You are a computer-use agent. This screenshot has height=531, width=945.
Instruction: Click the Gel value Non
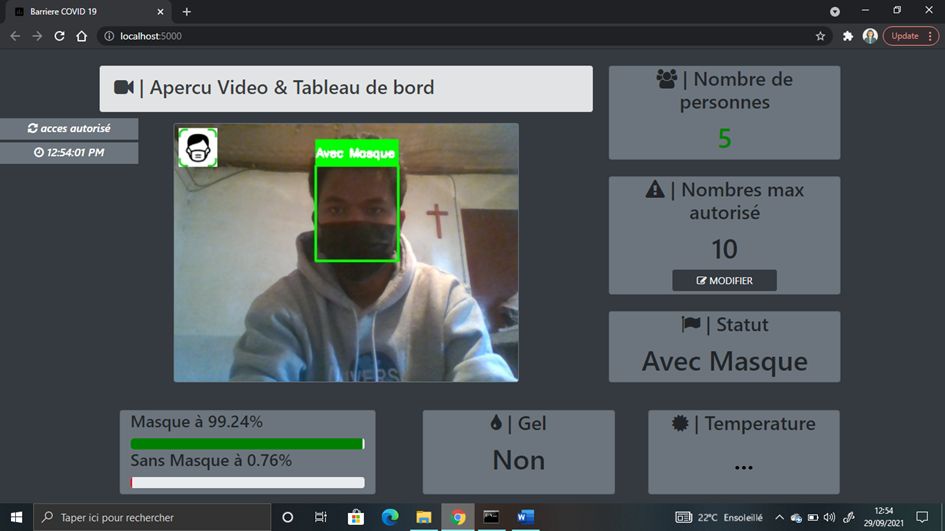click(x=518, y=460)
